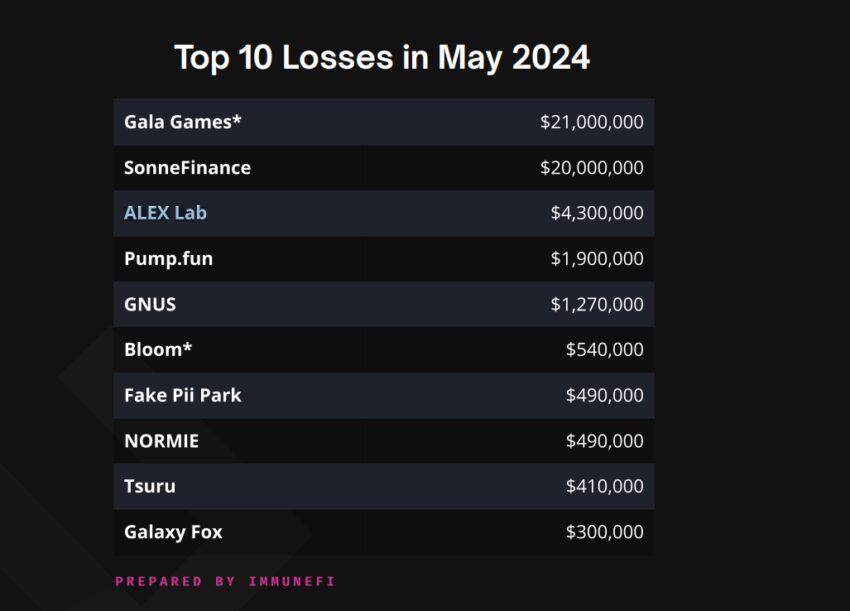Screen dimensions: 850x611
Task: Click the SonneFinance entry
Action: (188, 168)
